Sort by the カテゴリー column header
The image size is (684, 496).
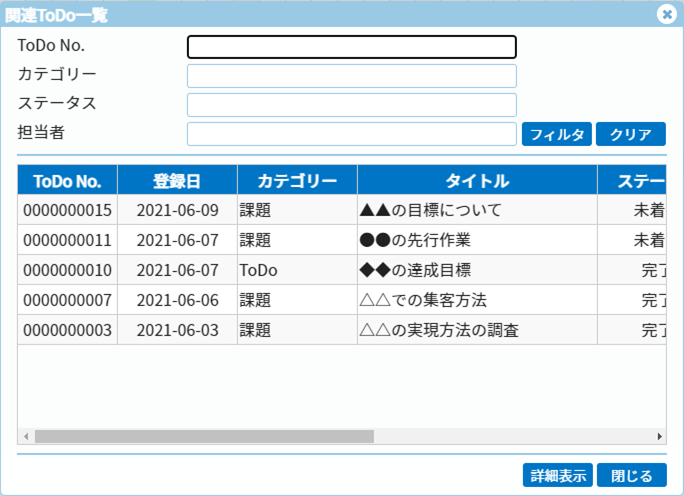point(297,181)
